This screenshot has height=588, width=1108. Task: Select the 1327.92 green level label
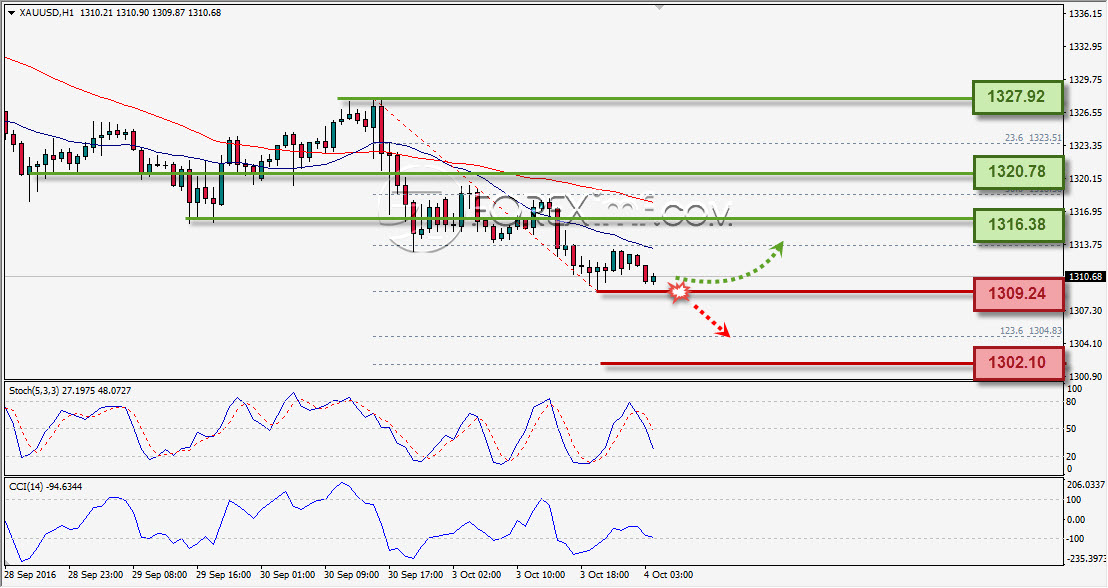click(x=1018, y=97)
